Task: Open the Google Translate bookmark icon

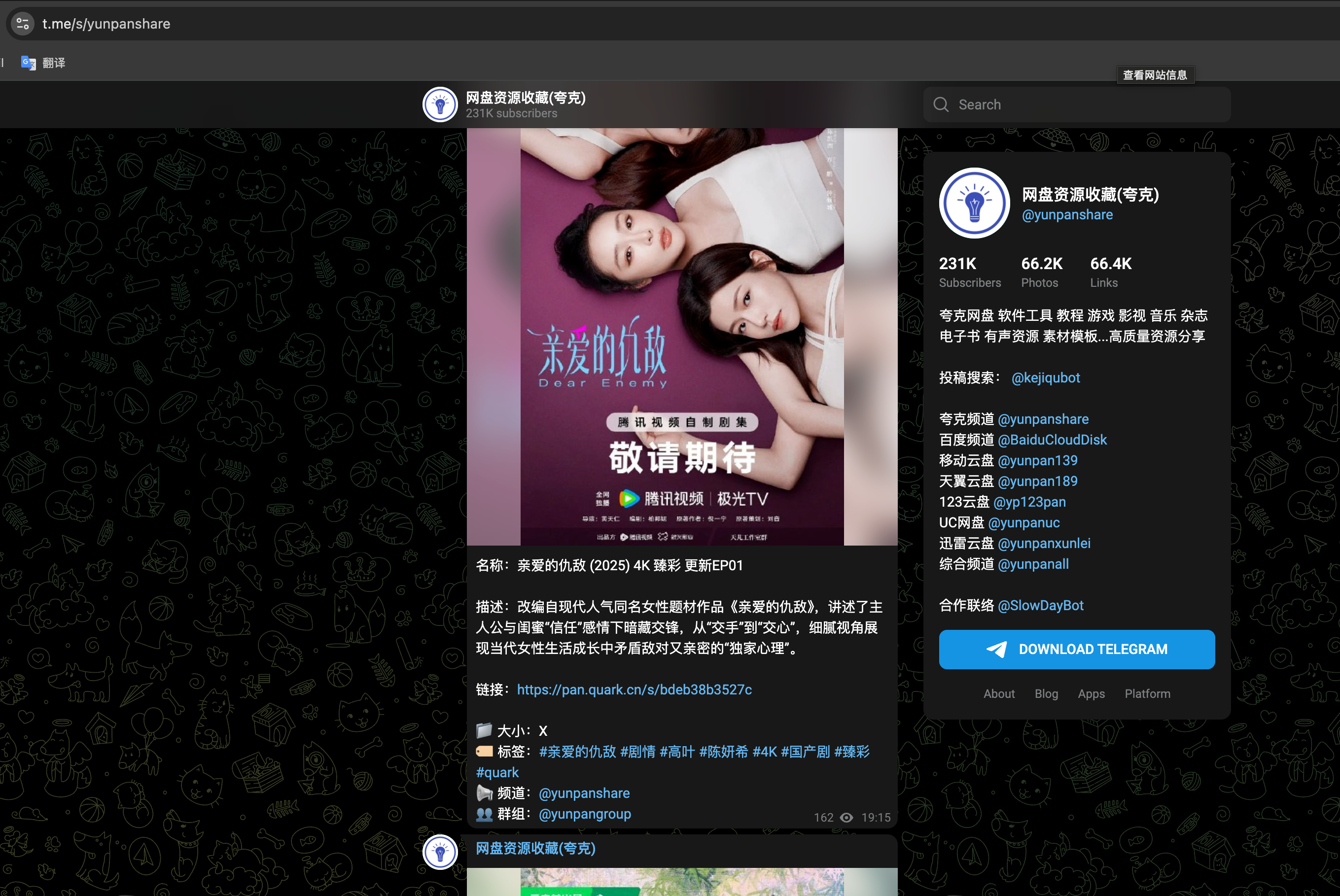Action: click(x=28, y=63)
